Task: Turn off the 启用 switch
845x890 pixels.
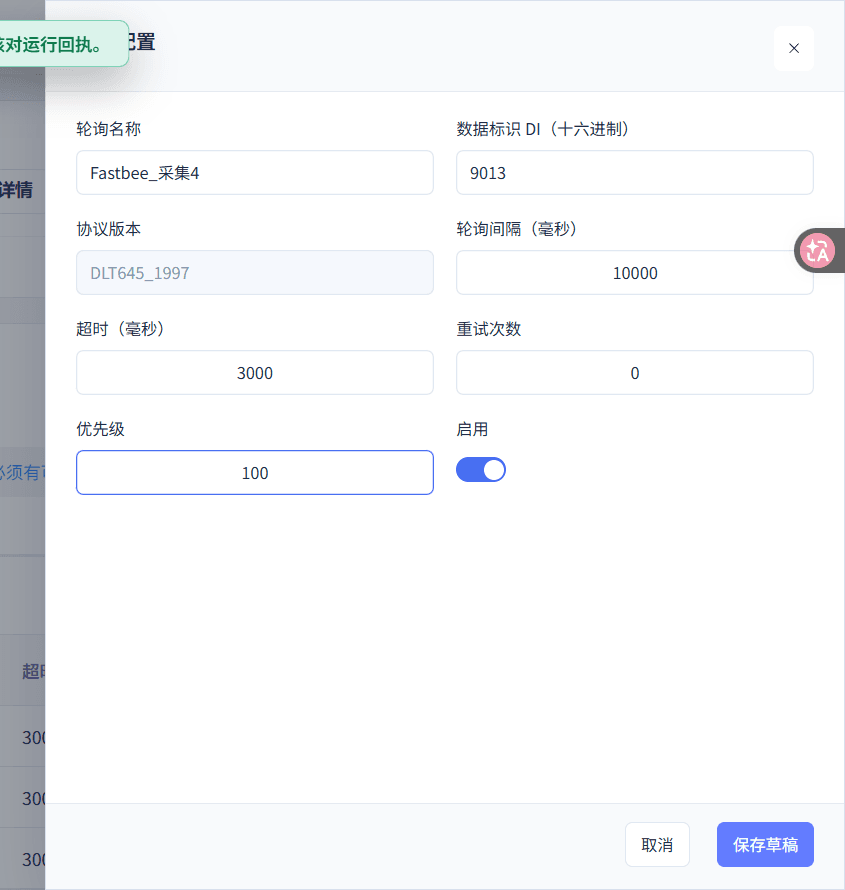Action: click(x=481, y=470)
